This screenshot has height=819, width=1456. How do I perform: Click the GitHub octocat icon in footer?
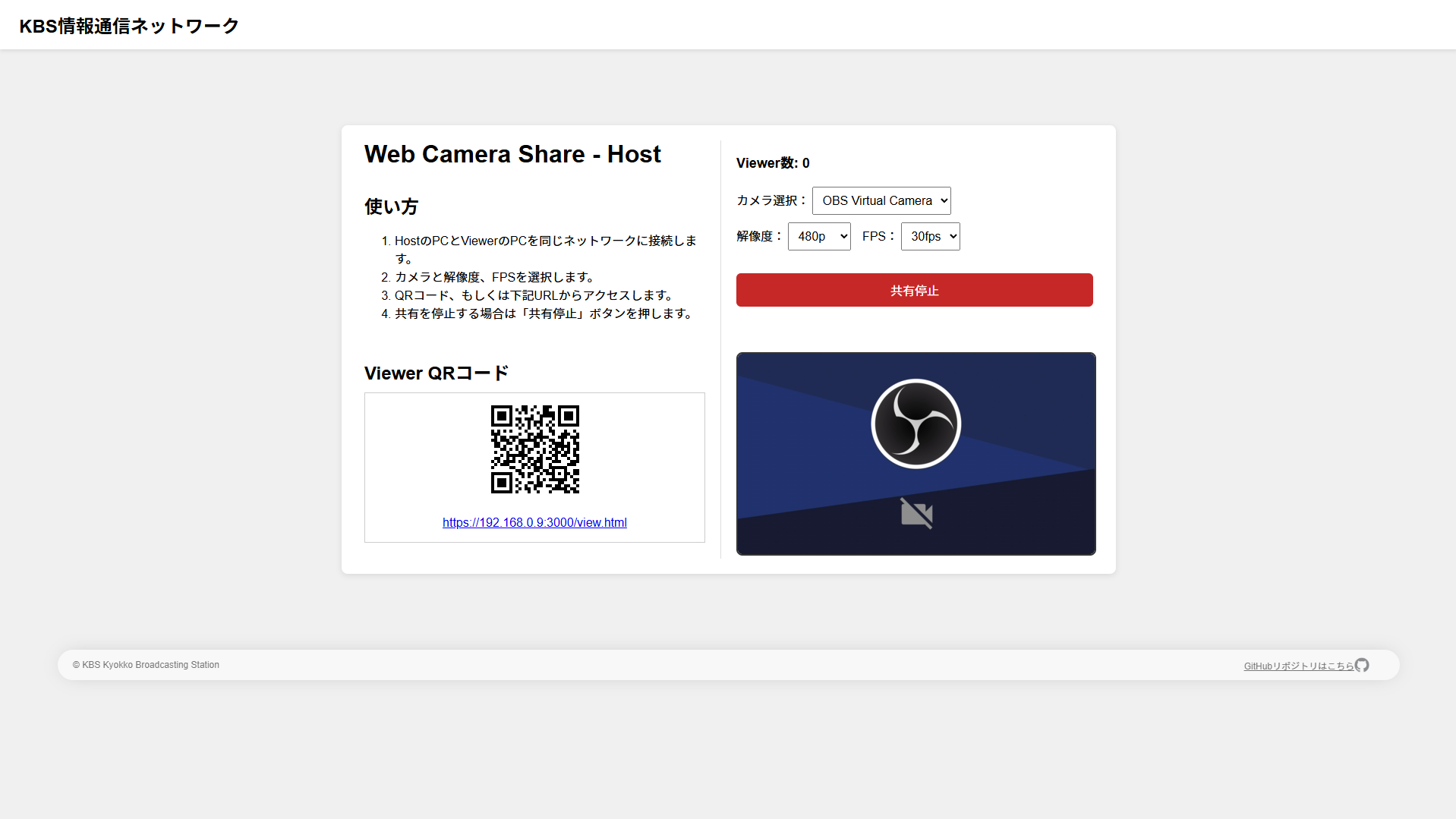(x=1362, y=665)
